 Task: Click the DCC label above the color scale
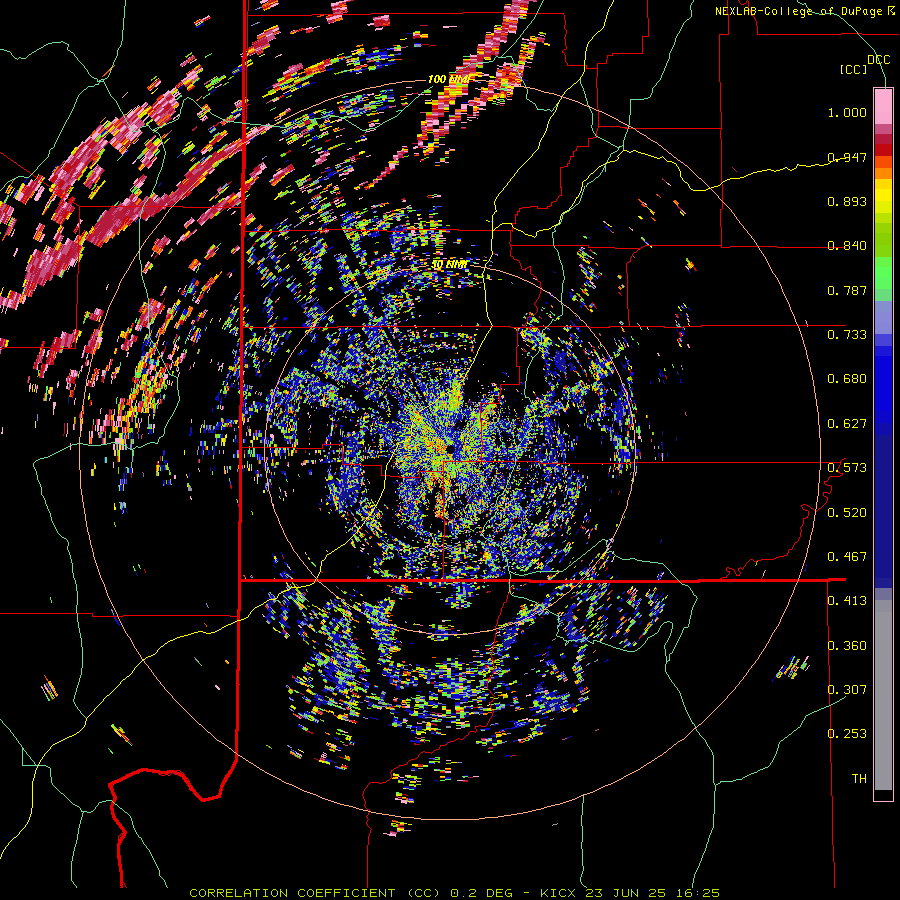(878, 59)
